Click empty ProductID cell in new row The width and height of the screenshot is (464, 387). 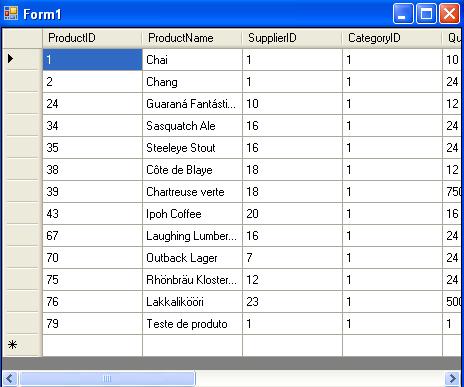click(92, 345)
